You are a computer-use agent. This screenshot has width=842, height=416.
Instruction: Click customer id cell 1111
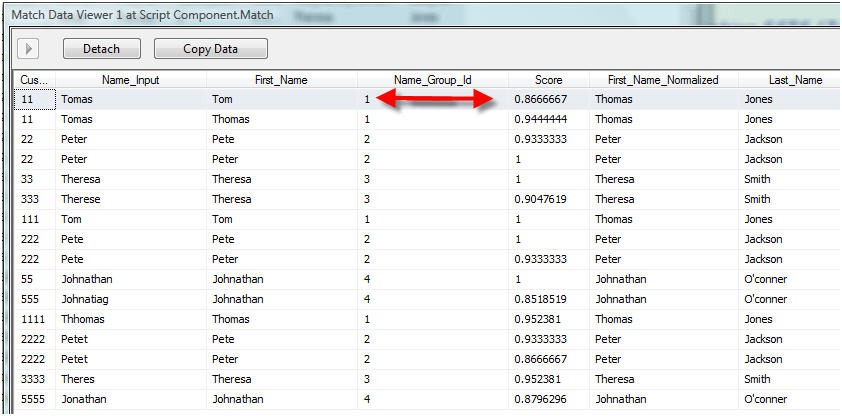[34, 319]
